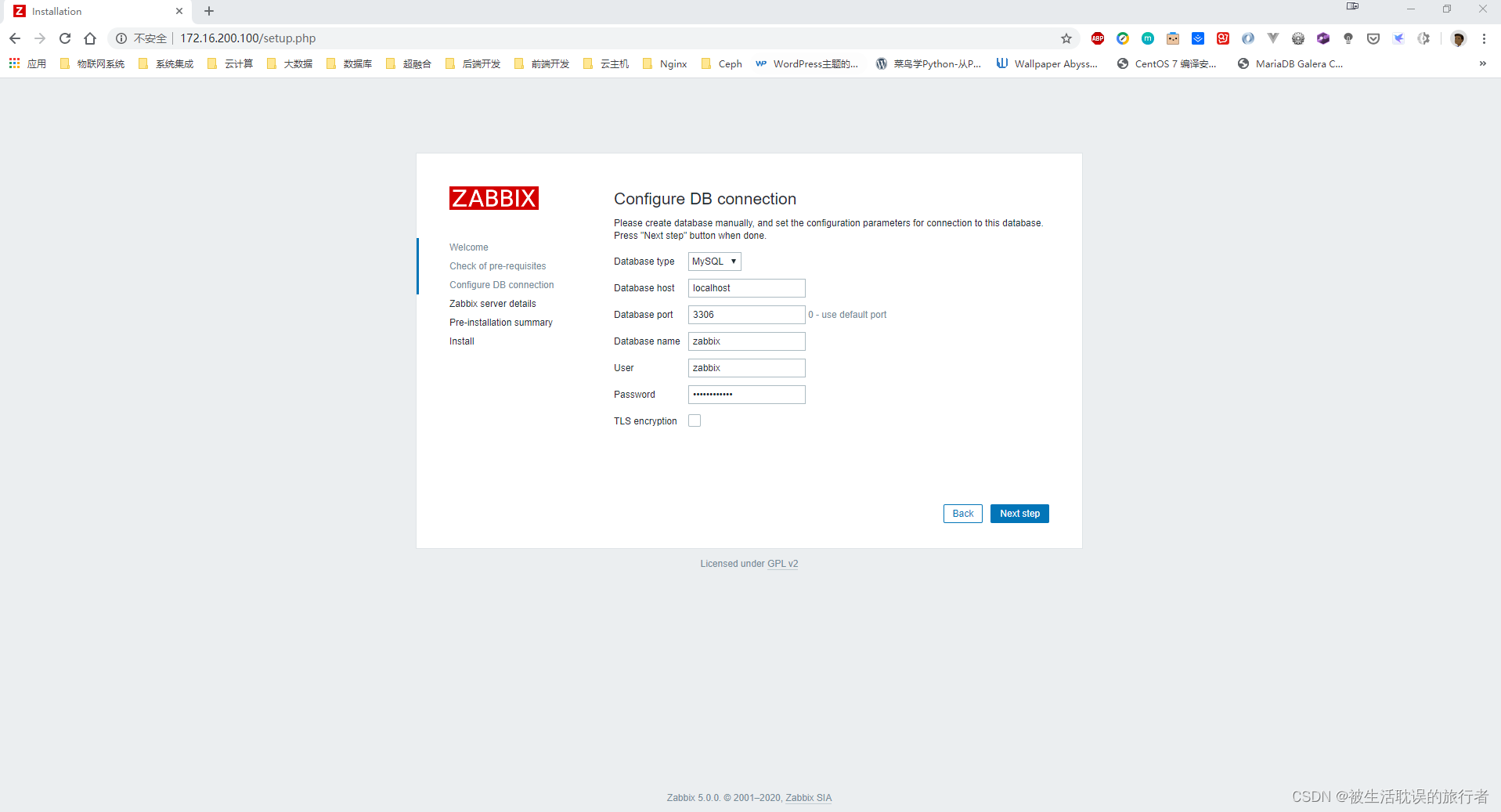Click the Next step button
The image size is (1501, 812).
[1019, 514]
